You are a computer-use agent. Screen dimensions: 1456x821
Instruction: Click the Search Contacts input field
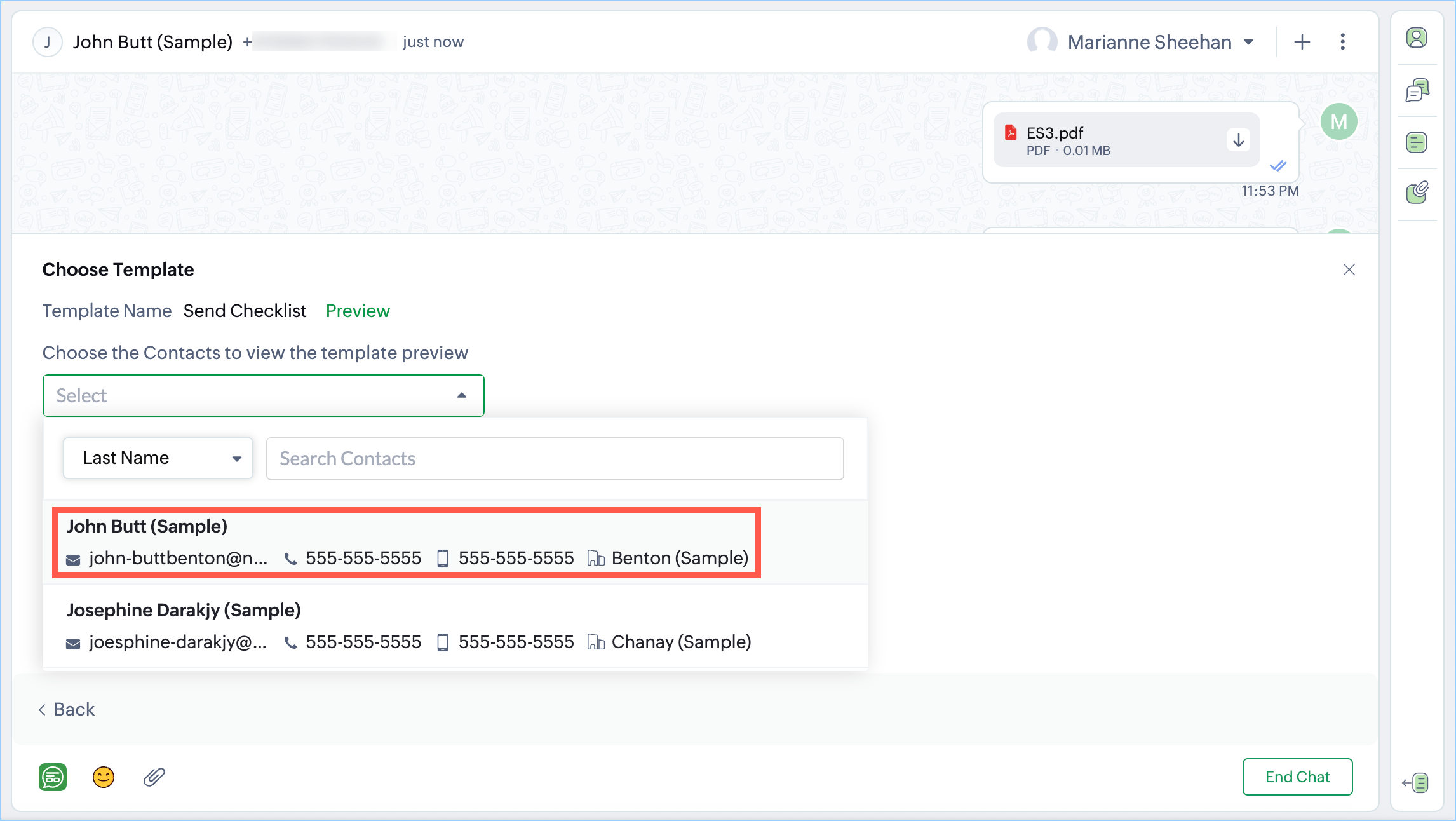(555, 459)
